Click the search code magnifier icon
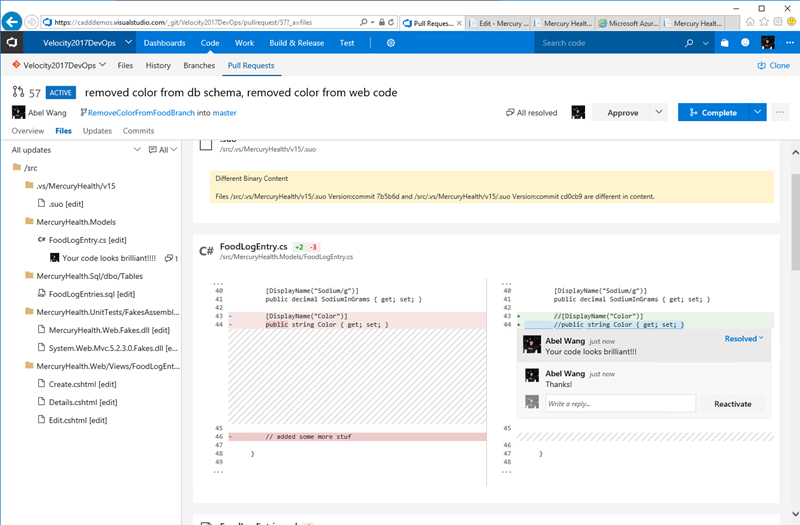The image size is (800, 525). (689, 43)
